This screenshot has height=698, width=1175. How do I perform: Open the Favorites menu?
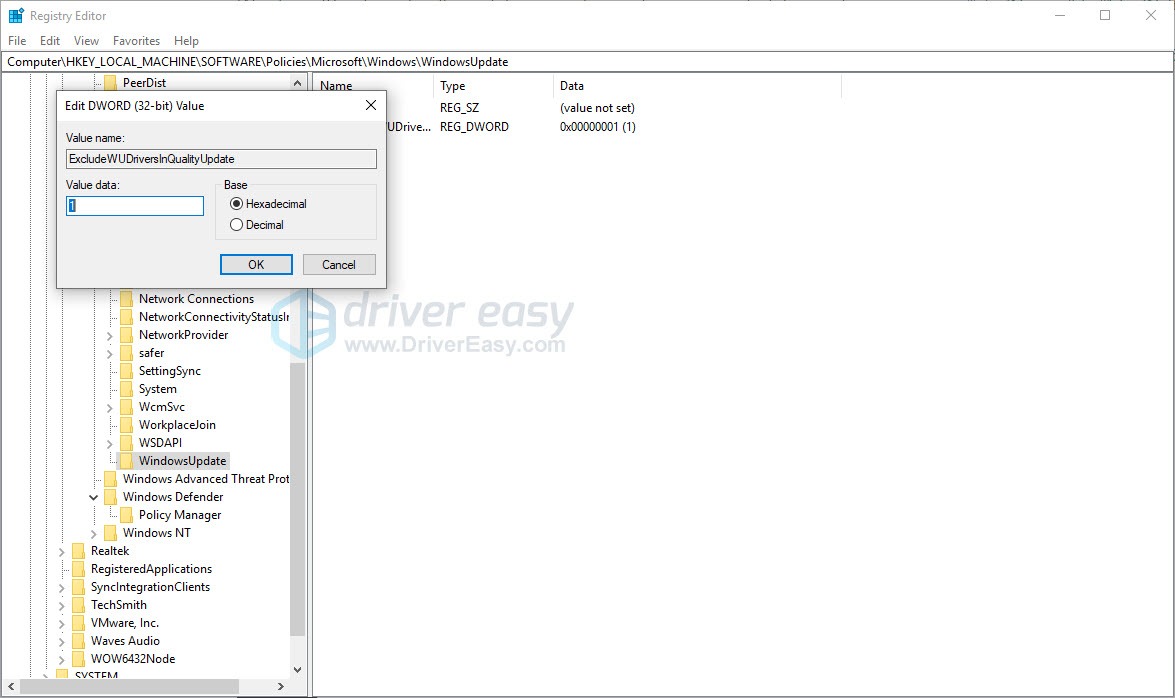(x=136, y=40)
